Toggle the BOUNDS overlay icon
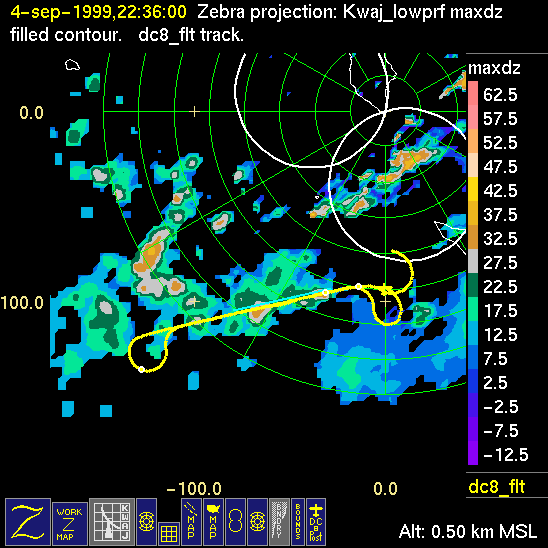 pos(298,521)
